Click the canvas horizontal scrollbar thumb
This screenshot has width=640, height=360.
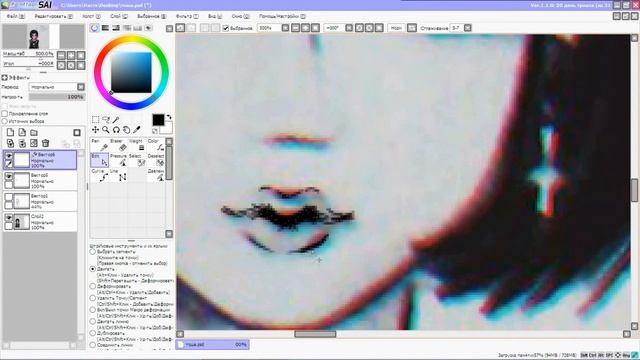[315, 334]
